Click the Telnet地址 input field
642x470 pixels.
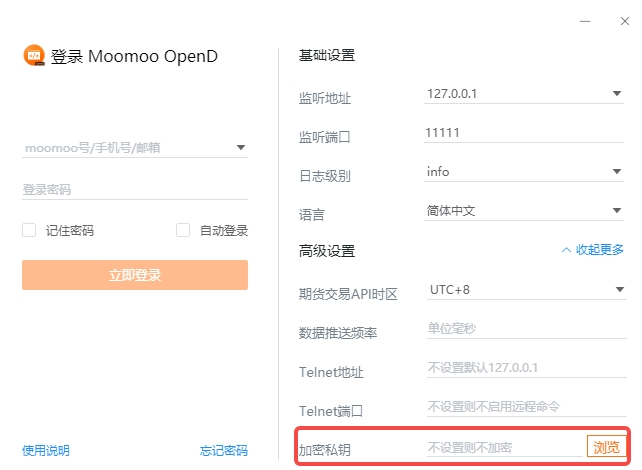pos(524,368)
